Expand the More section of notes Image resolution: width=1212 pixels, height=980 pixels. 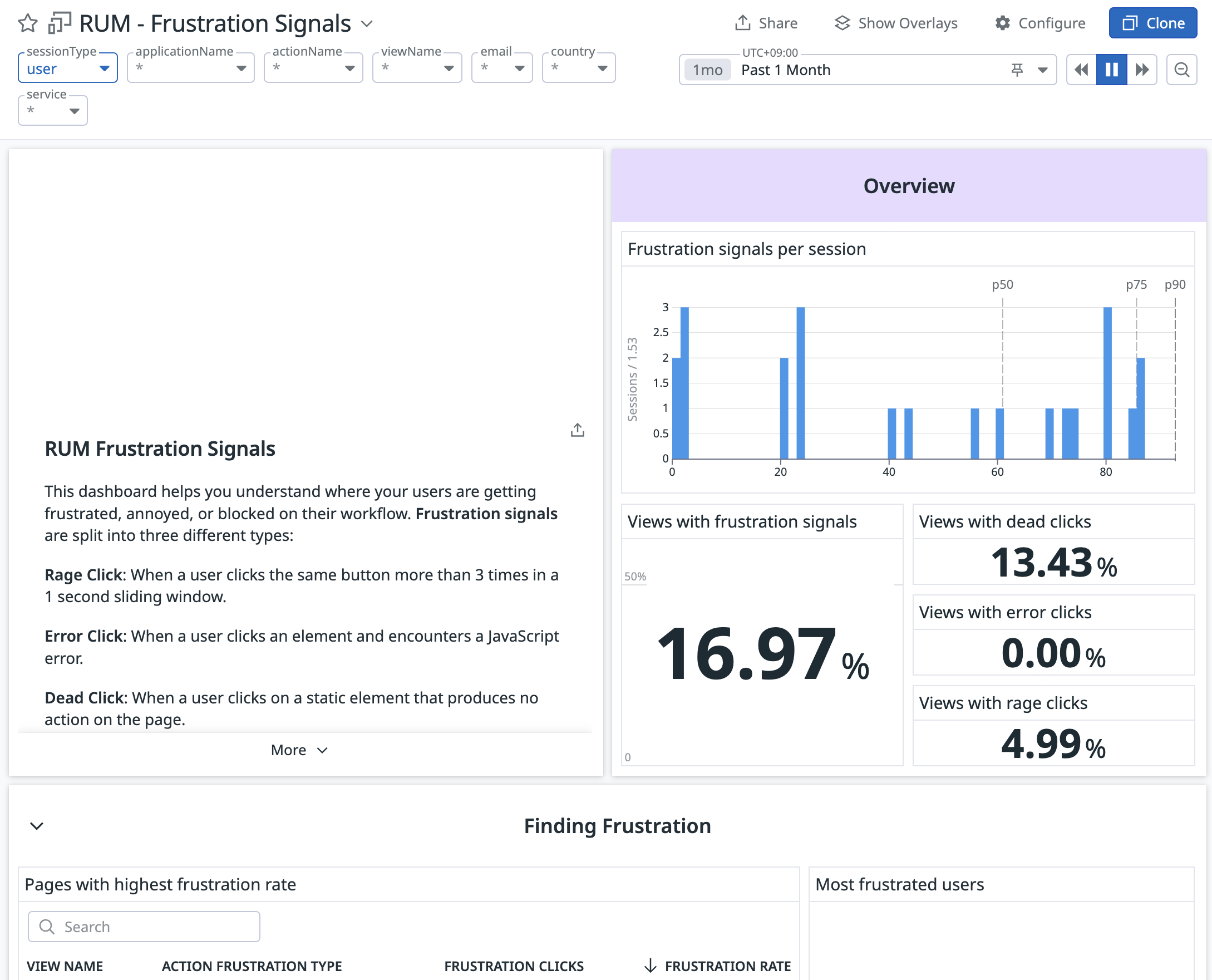click(299, 750)
